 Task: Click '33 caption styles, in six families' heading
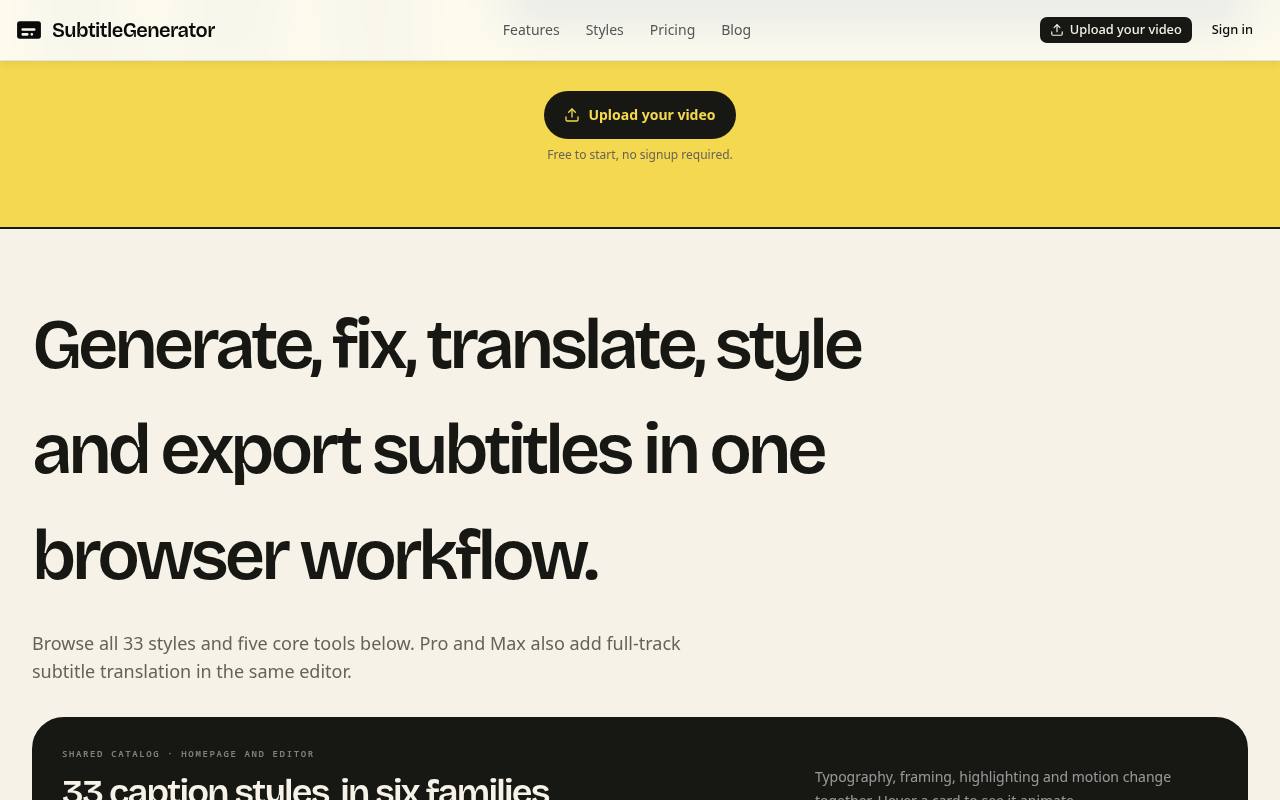point(305,788)
